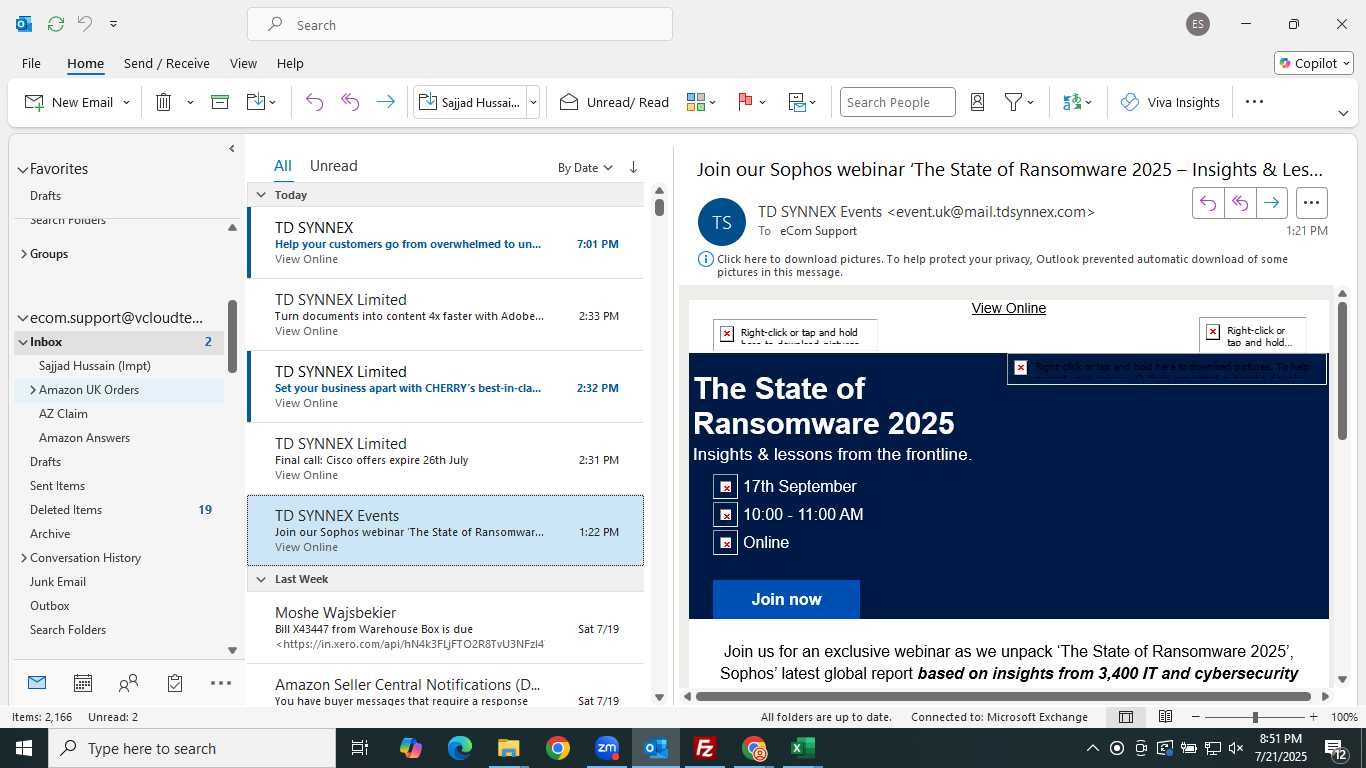Collapse the Last Week group header
The height and width of the screenshot is (768, 1366).
click(x=261, y=579)
